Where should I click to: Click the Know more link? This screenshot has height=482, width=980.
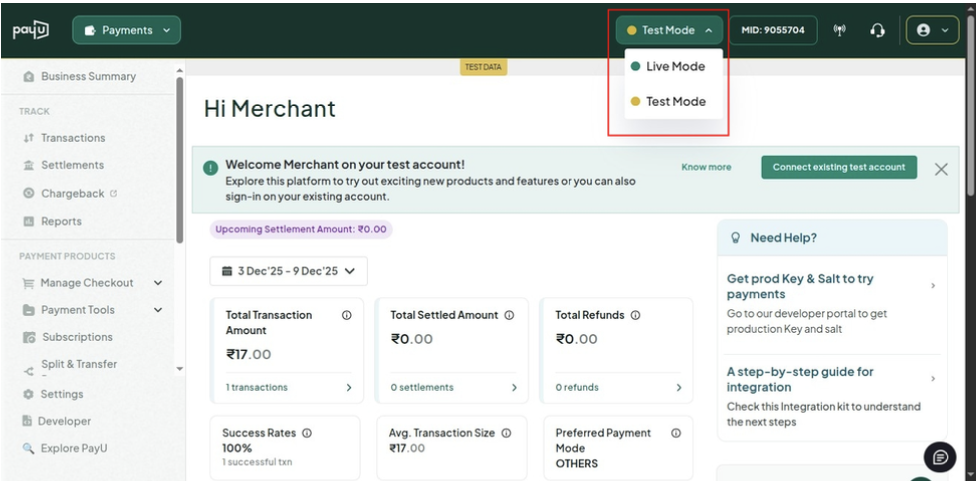(706, 167)
